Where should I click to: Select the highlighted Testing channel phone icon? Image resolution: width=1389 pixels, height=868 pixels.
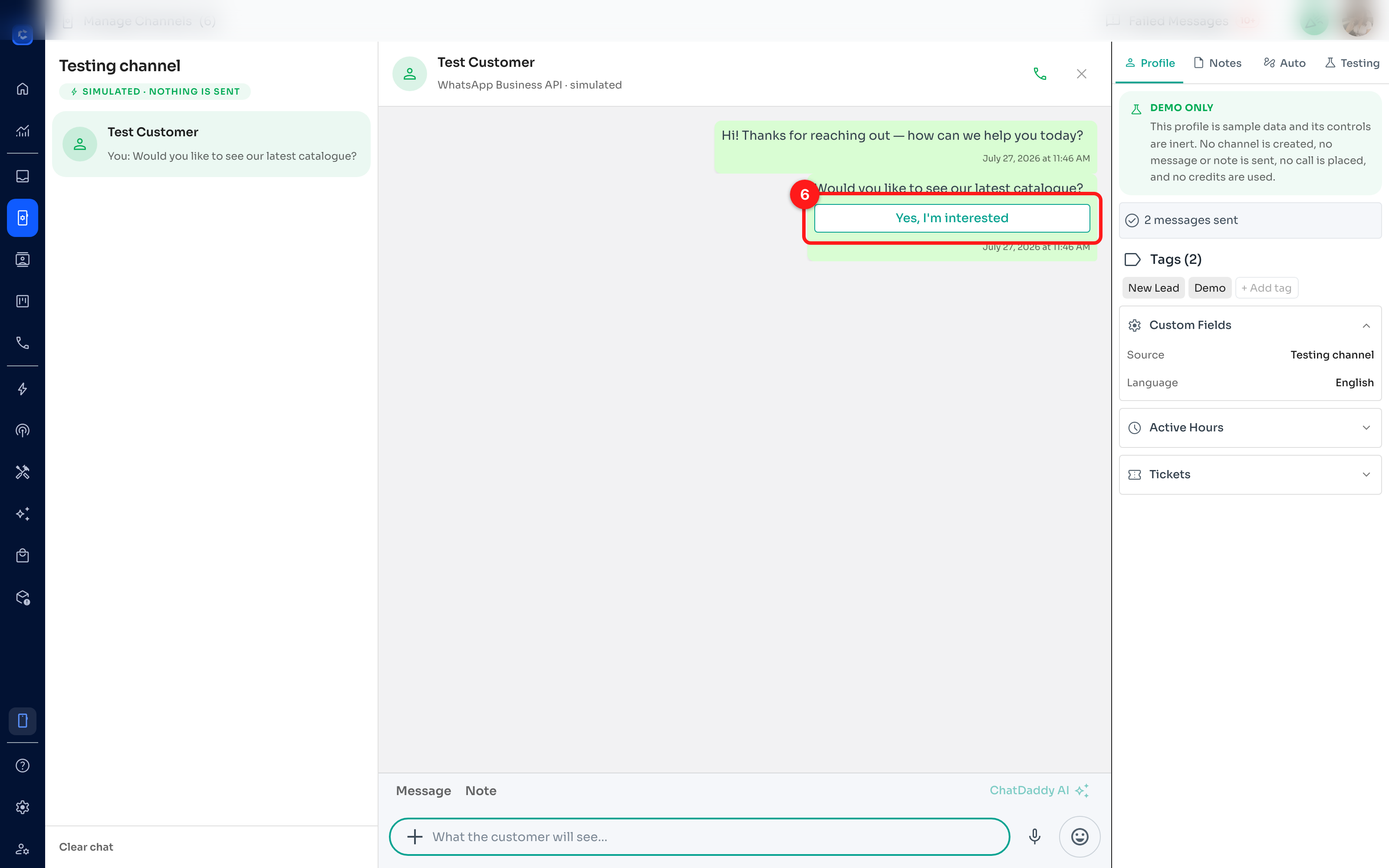(23, 217)
